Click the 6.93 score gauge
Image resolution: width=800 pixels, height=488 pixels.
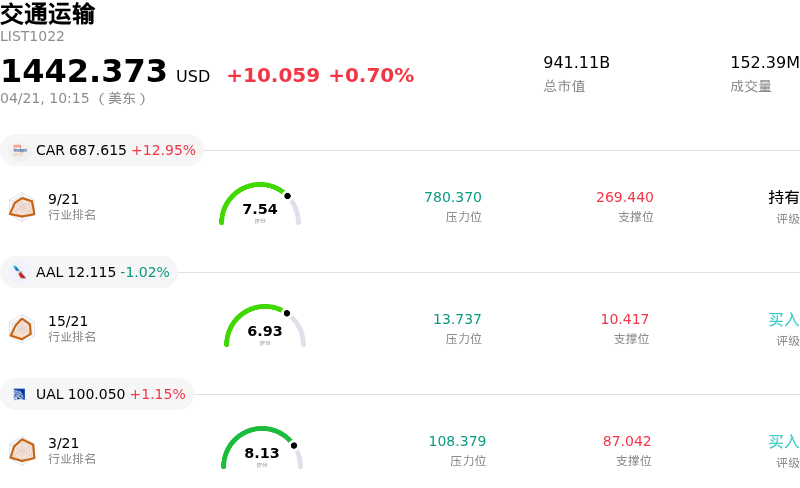[265, 328]
